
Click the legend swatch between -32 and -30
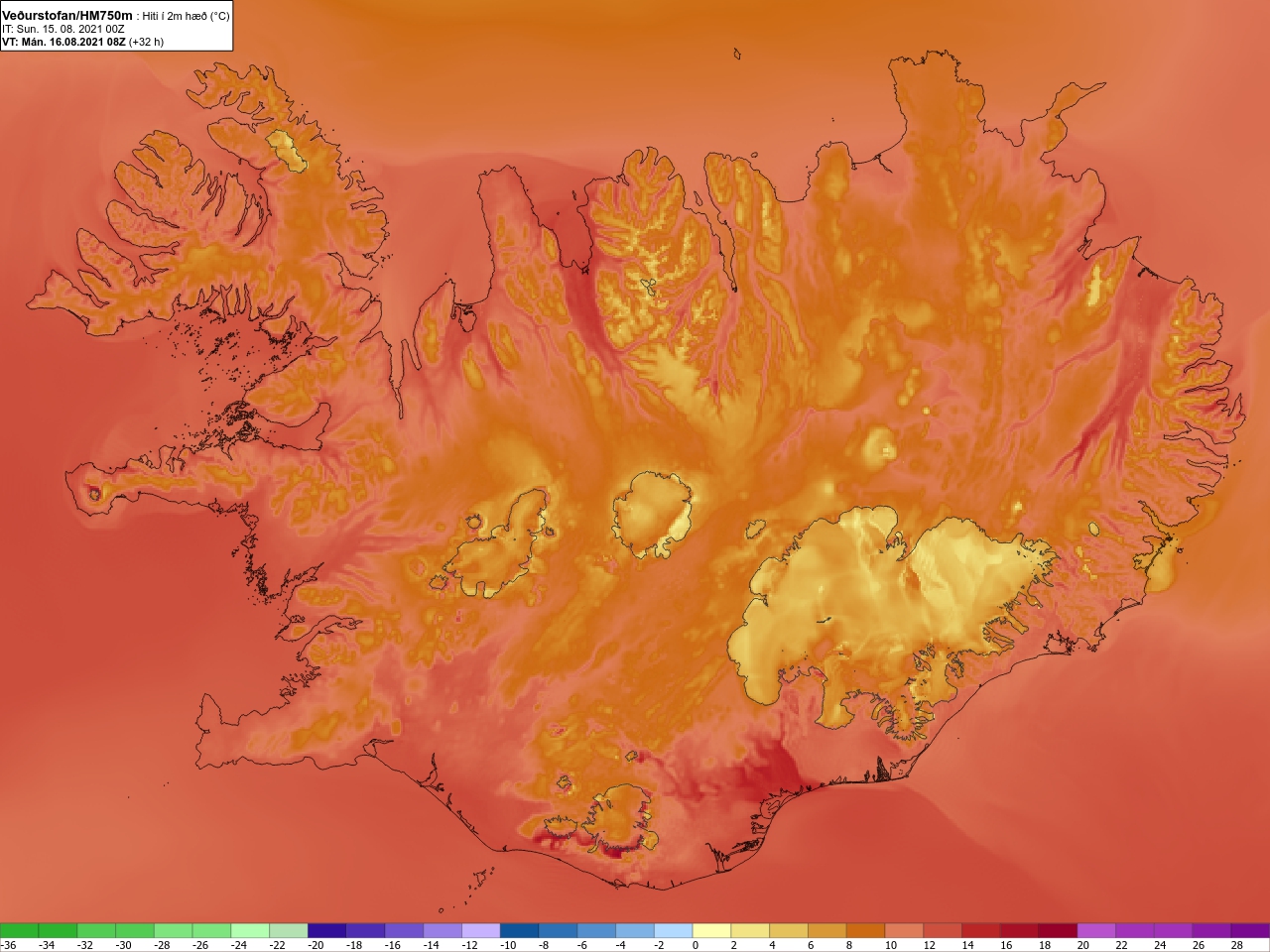(x=96, y=930)
